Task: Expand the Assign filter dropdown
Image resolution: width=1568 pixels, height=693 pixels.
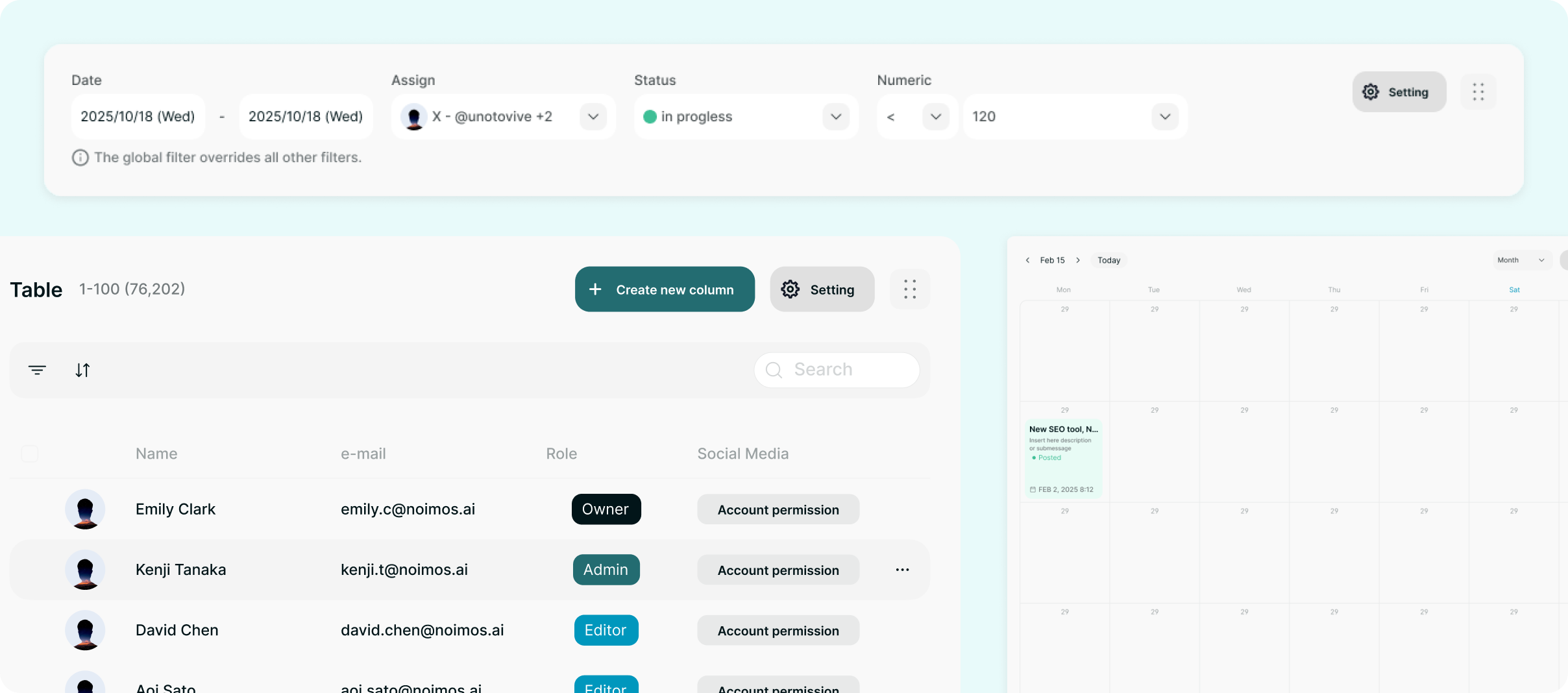Action: (593, 117)
